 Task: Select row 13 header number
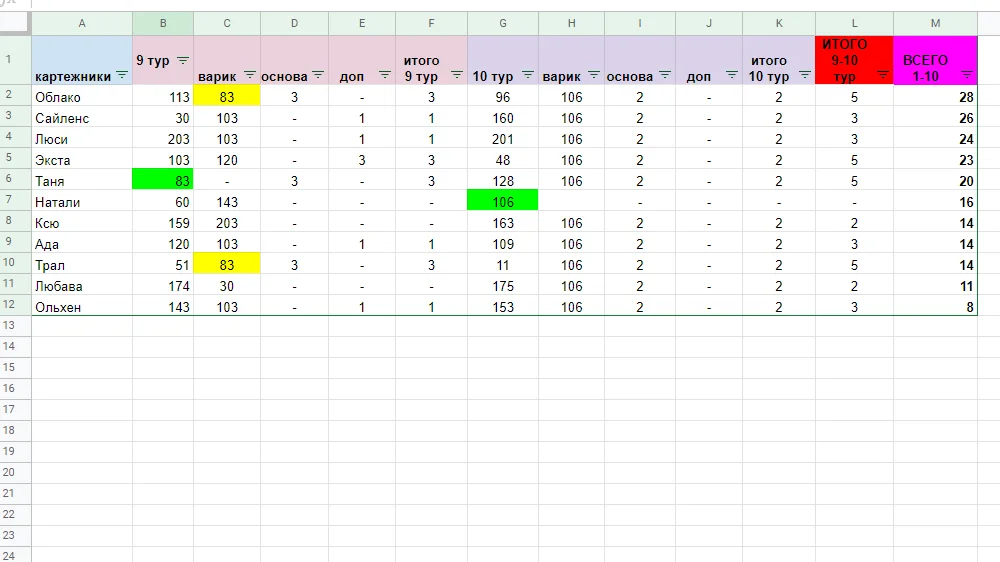pos(15,325)
